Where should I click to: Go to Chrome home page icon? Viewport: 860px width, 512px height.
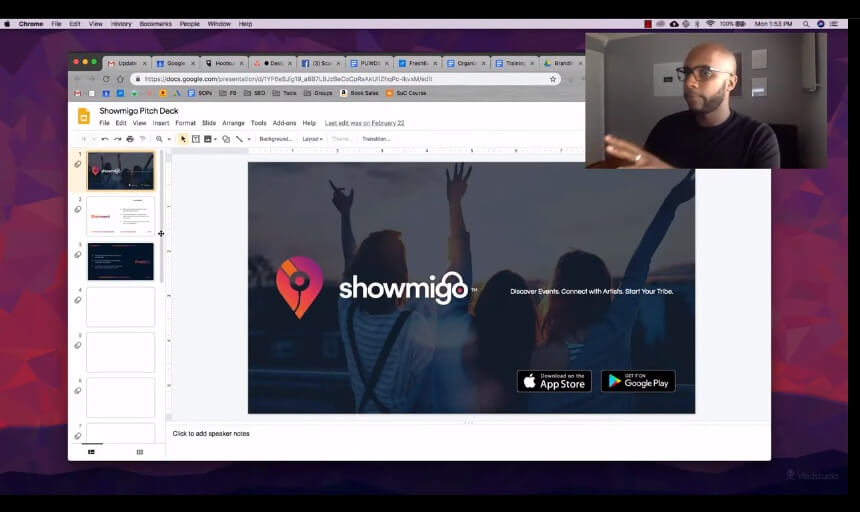[x=120, y=79]
